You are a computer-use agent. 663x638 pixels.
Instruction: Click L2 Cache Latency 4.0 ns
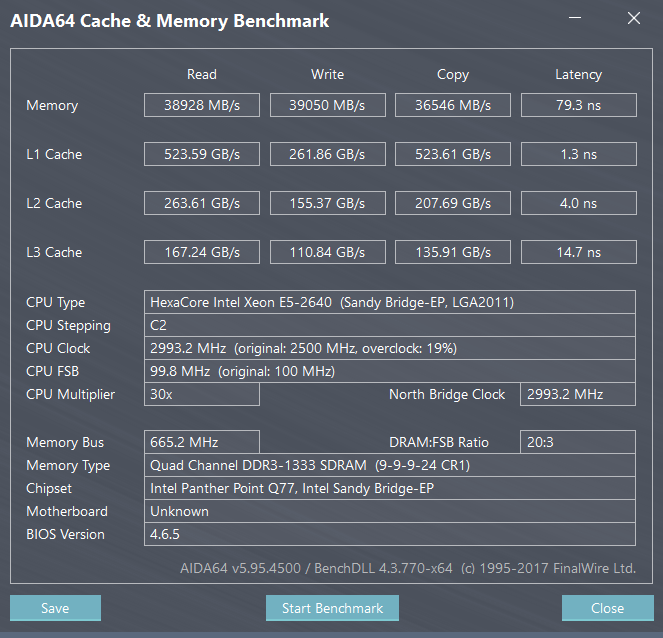pos(579,203)
